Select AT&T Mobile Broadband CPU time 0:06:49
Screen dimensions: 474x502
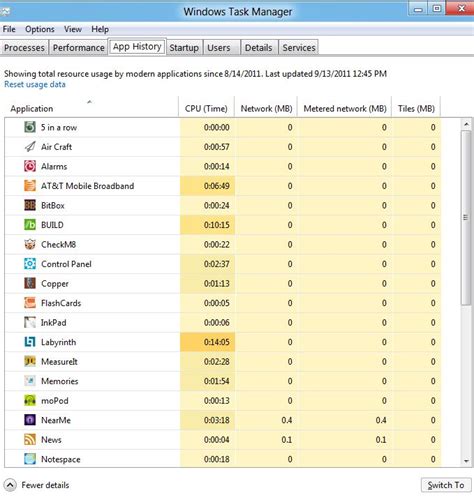(x=207, y=186)
